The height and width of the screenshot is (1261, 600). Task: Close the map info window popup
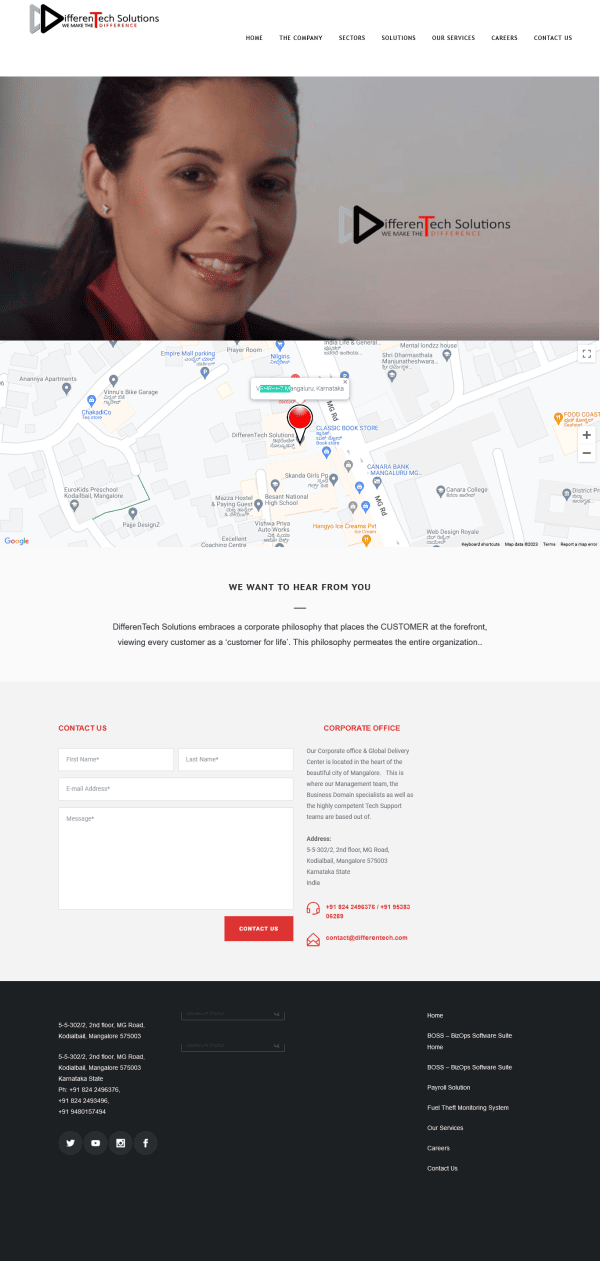345,381
